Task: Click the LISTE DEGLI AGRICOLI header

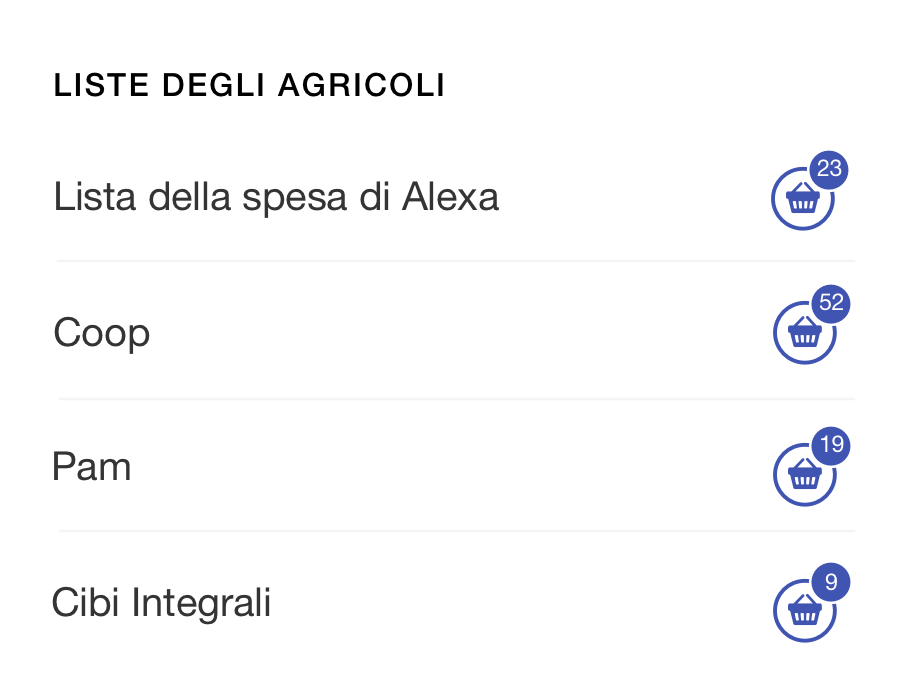Action: coord(249,85)
